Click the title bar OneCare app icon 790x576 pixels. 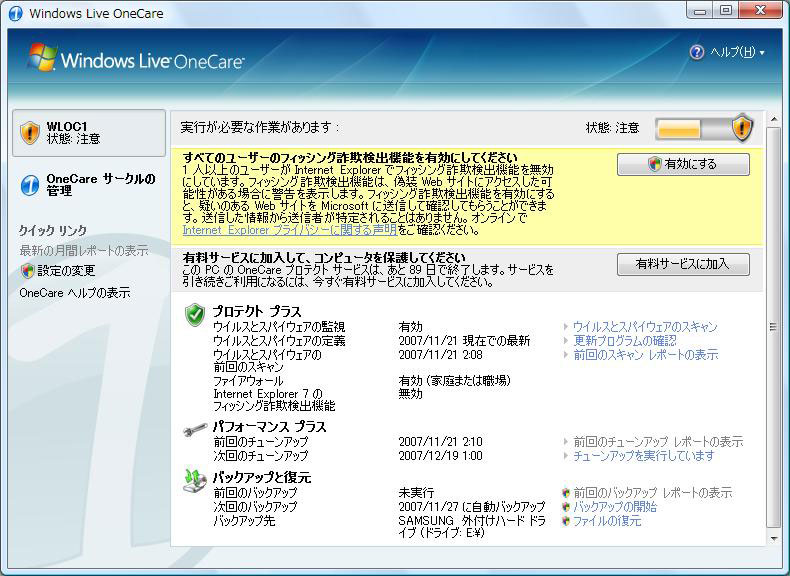[16, 13]
